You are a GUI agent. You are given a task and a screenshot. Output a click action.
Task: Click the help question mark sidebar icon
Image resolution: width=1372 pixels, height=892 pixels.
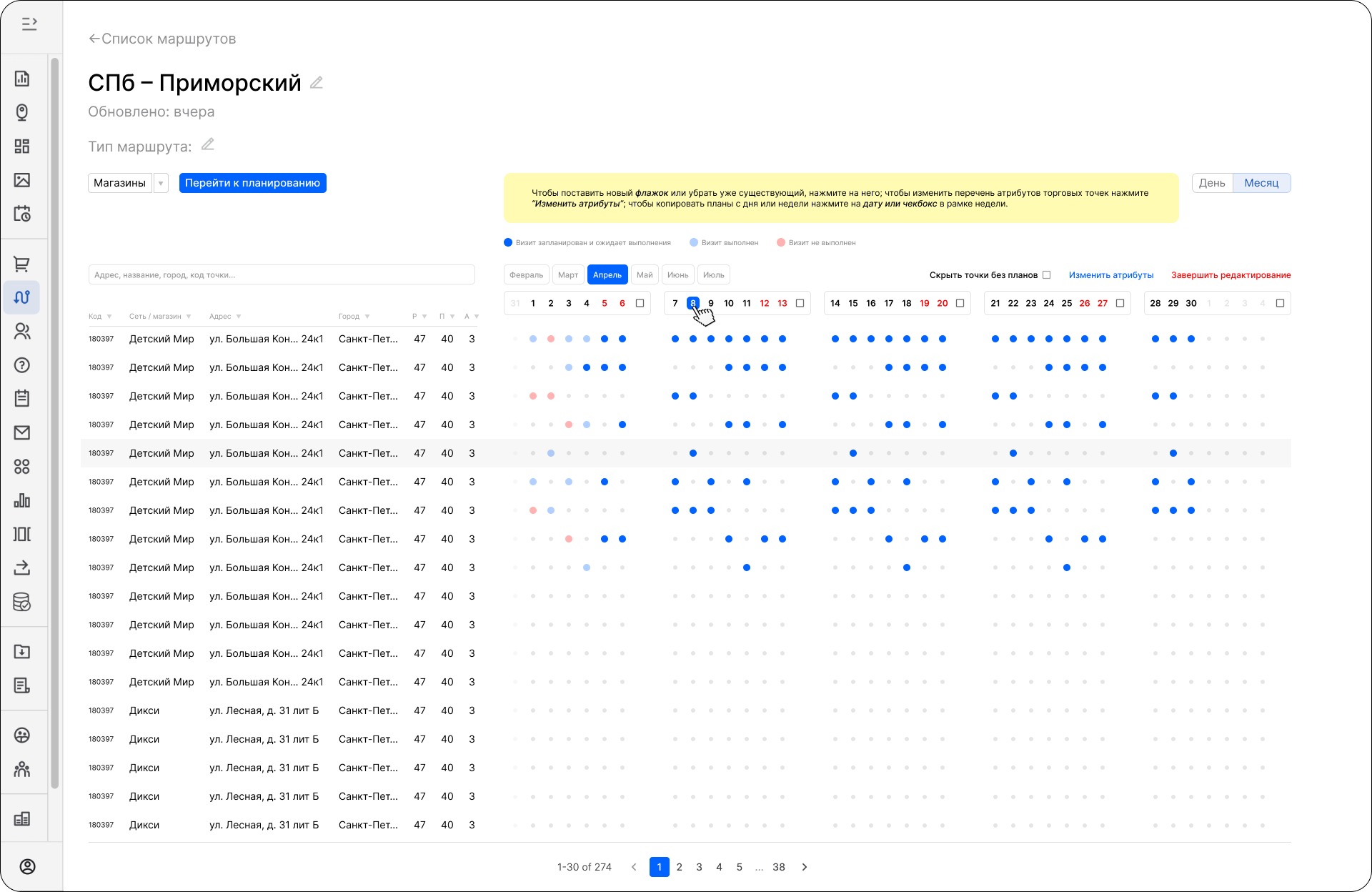click(x=21, y=365)
